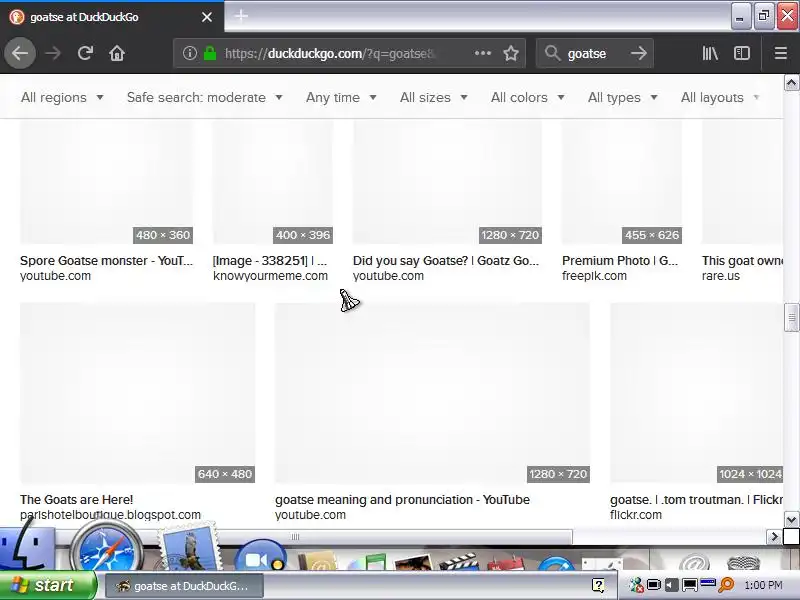800x600 pixels.
Task: Click the vertical scrollbar thumb
Action: (x=791, y=317)
